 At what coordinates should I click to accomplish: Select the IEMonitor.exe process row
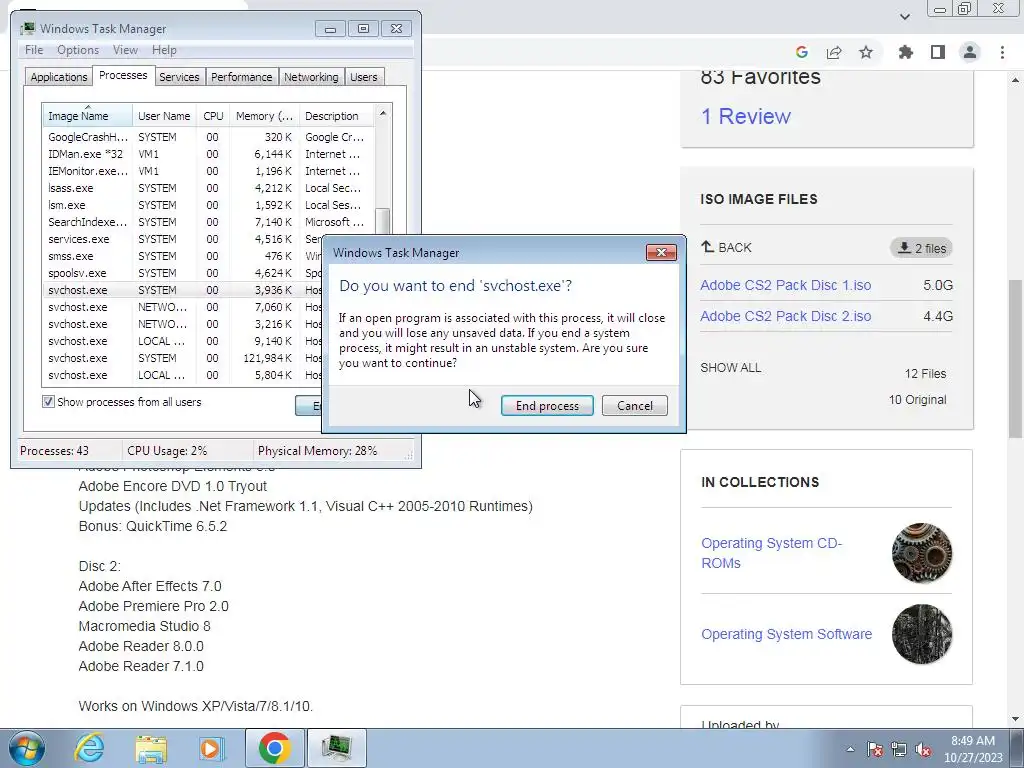(208, 171)
